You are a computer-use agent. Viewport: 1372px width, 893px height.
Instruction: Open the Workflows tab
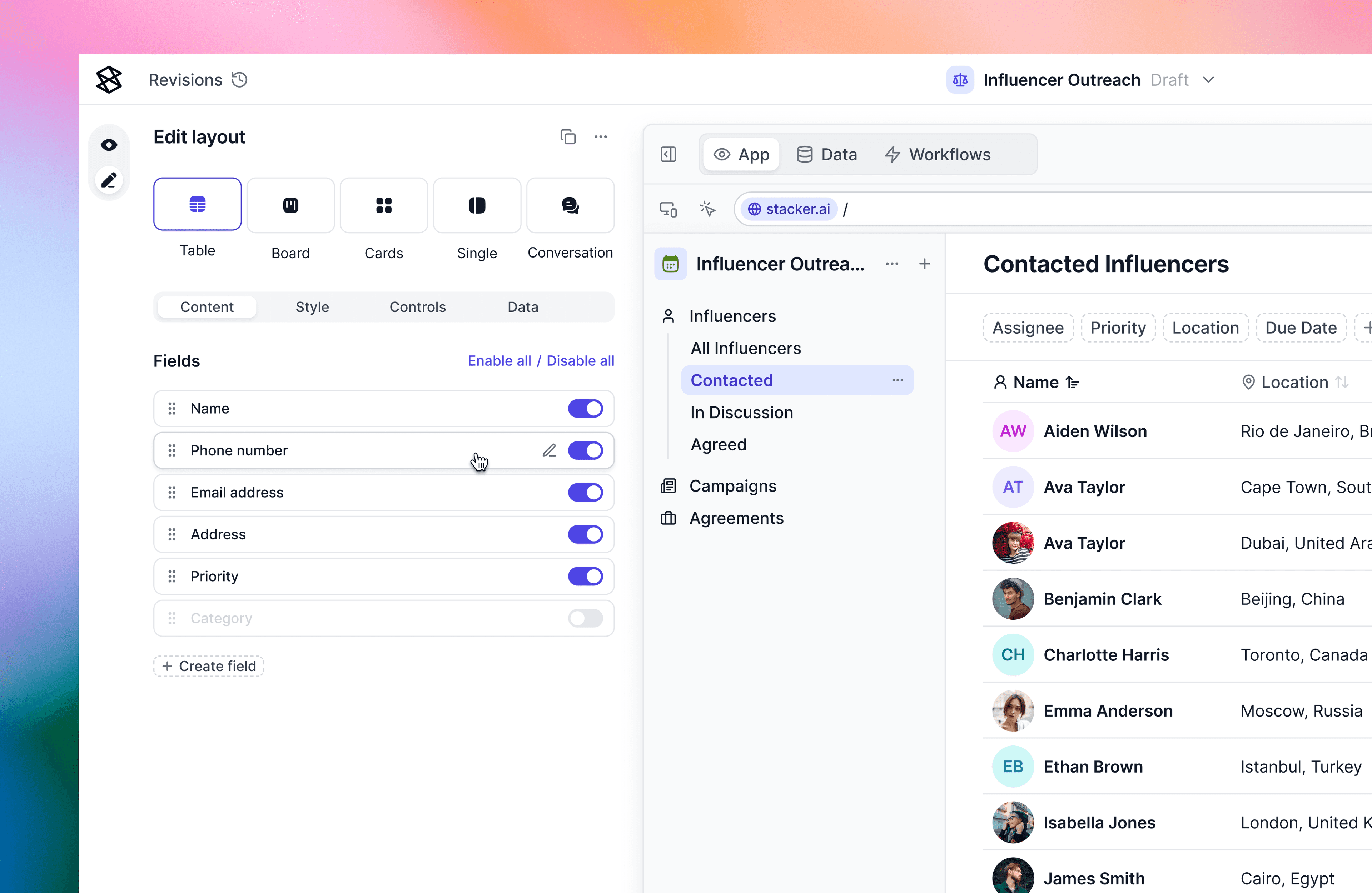pyautogui.click(x=938, y=155)
